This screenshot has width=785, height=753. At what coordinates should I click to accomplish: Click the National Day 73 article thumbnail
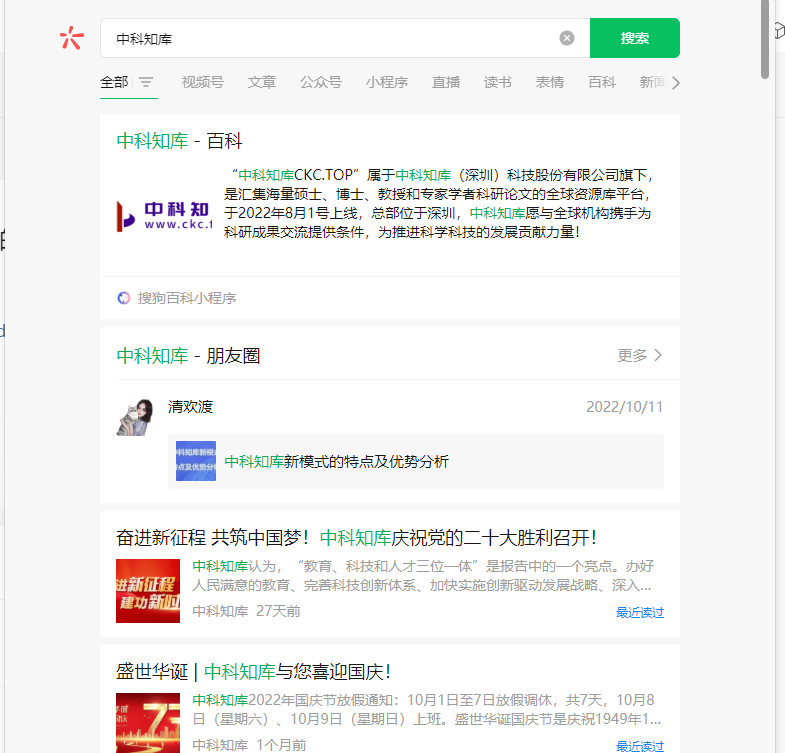tap(148, 723)
